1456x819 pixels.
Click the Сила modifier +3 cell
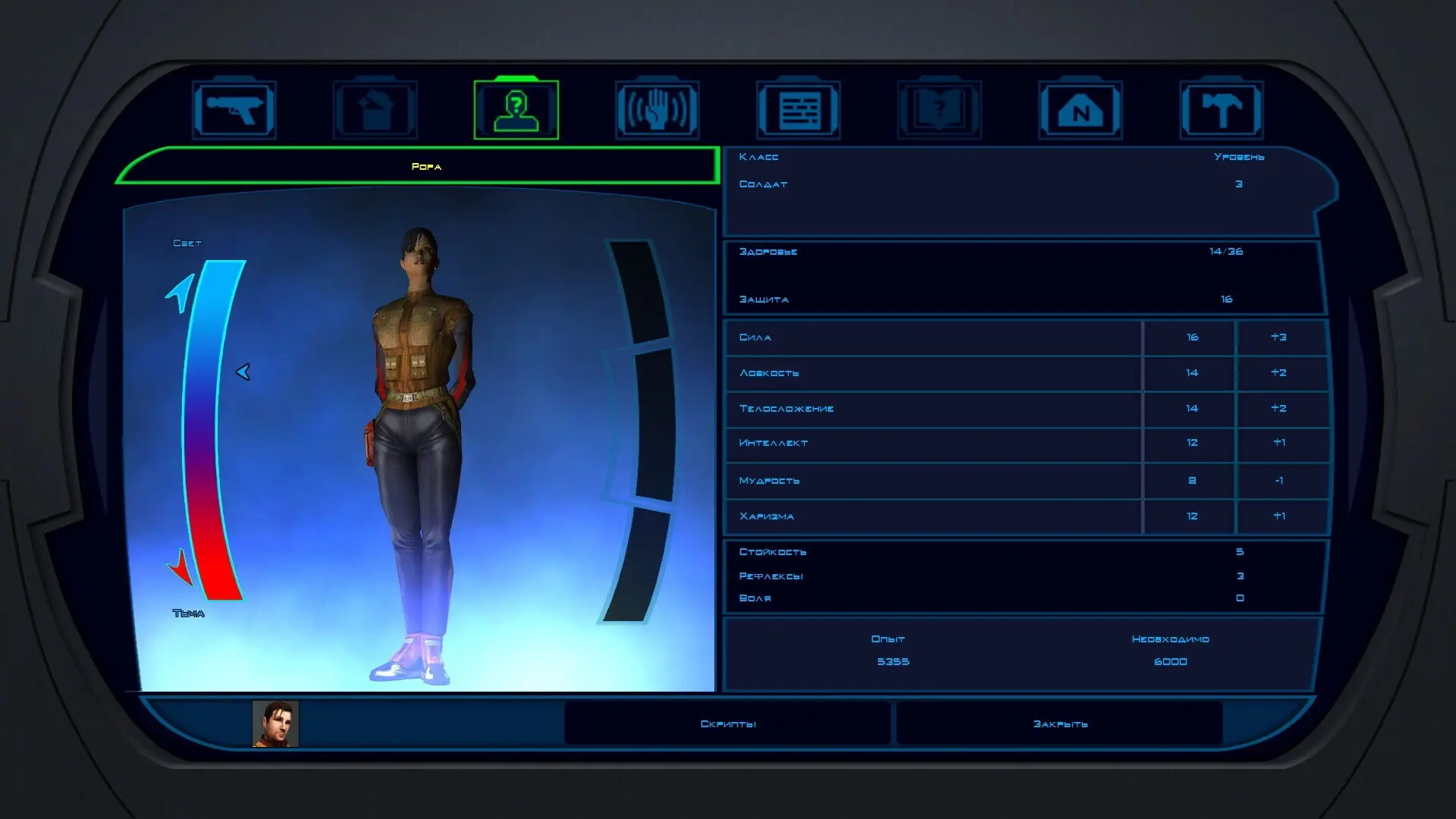[1281, 337]
